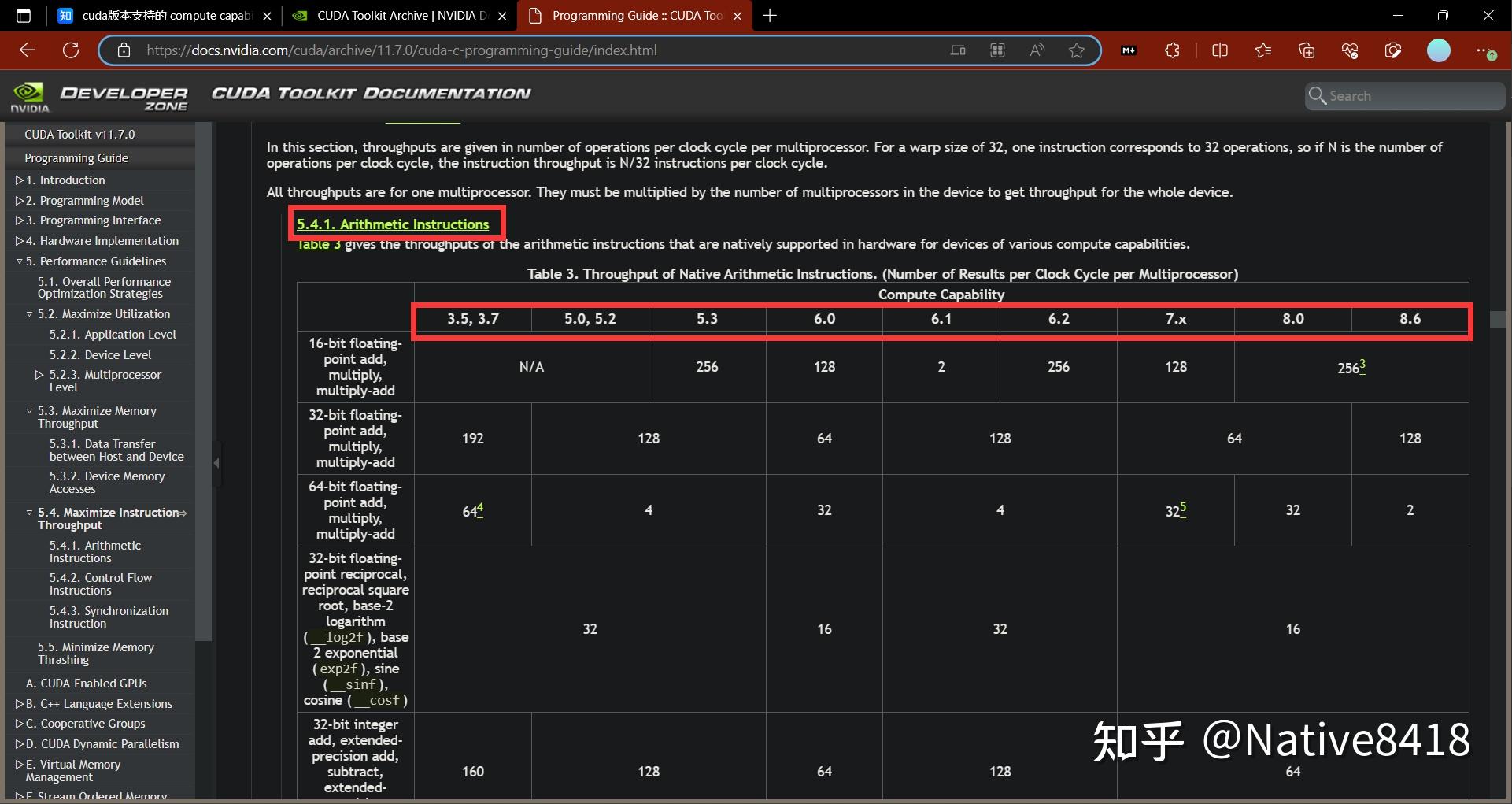This screenshot has width=1512, height=804.
Task: Switch to the zhihu cuda compute capability tab
Action: [x=157, y=15]
